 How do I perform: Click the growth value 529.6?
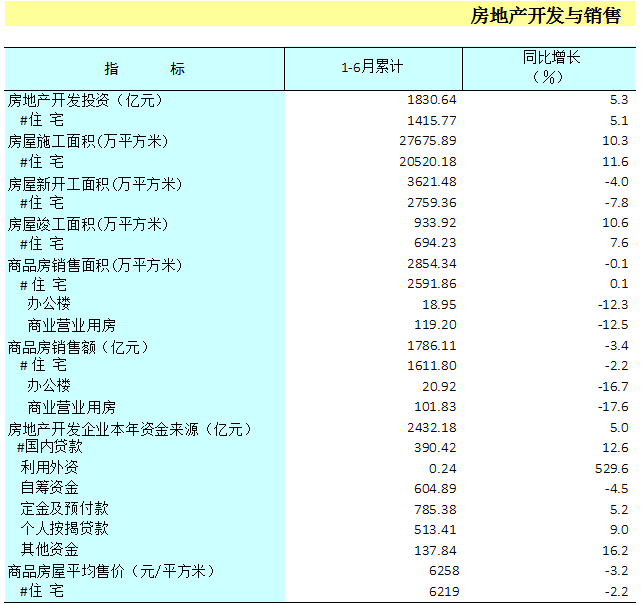coord(610,468)
